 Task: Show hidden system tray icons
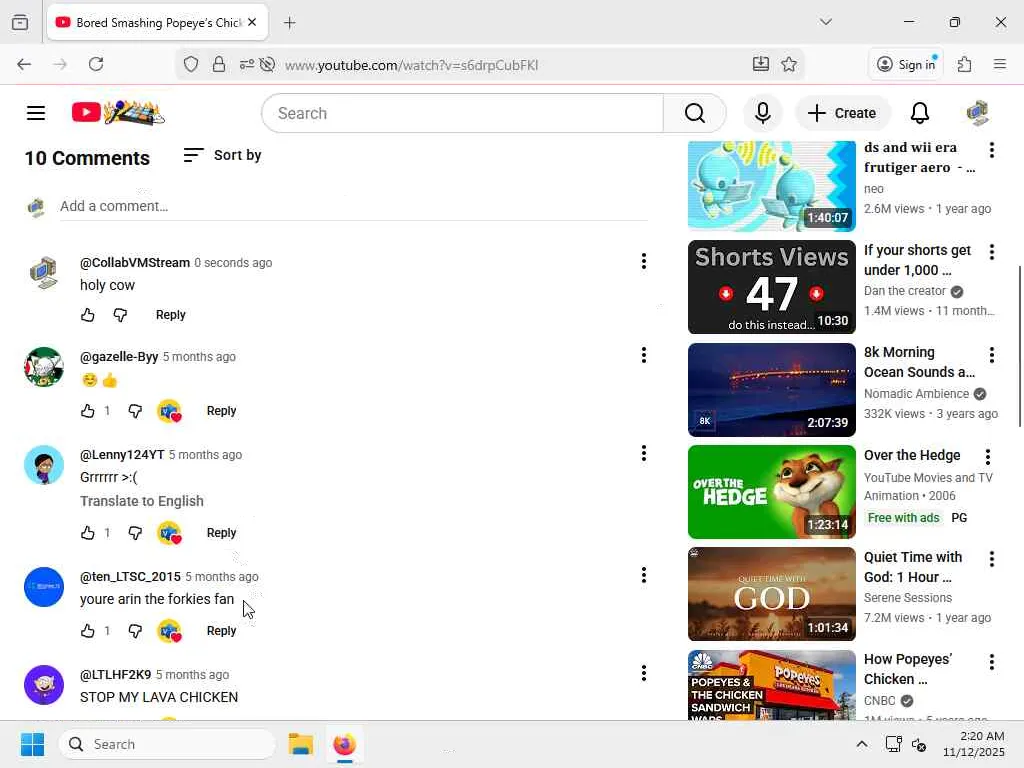click(x=862, y=744)
